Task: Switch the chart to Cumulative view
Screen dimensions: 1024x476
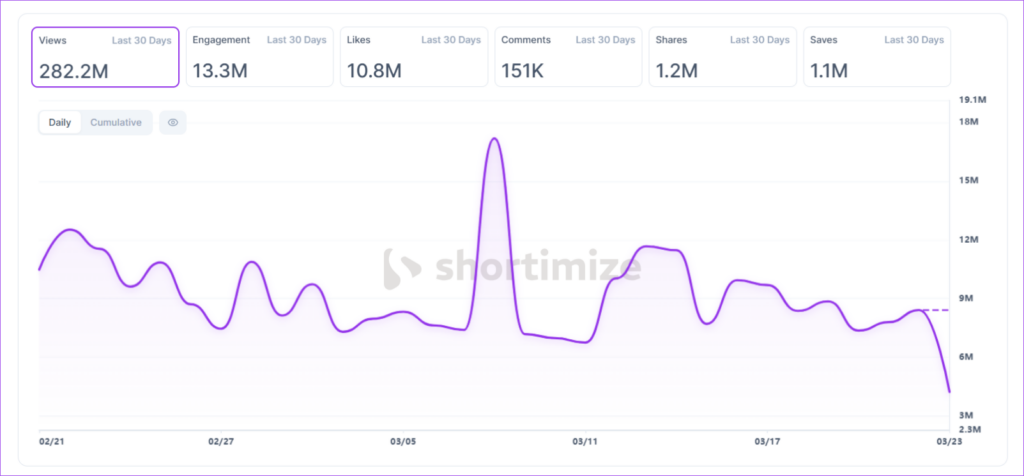Action: pyautogui.click(x=116, y=123)
